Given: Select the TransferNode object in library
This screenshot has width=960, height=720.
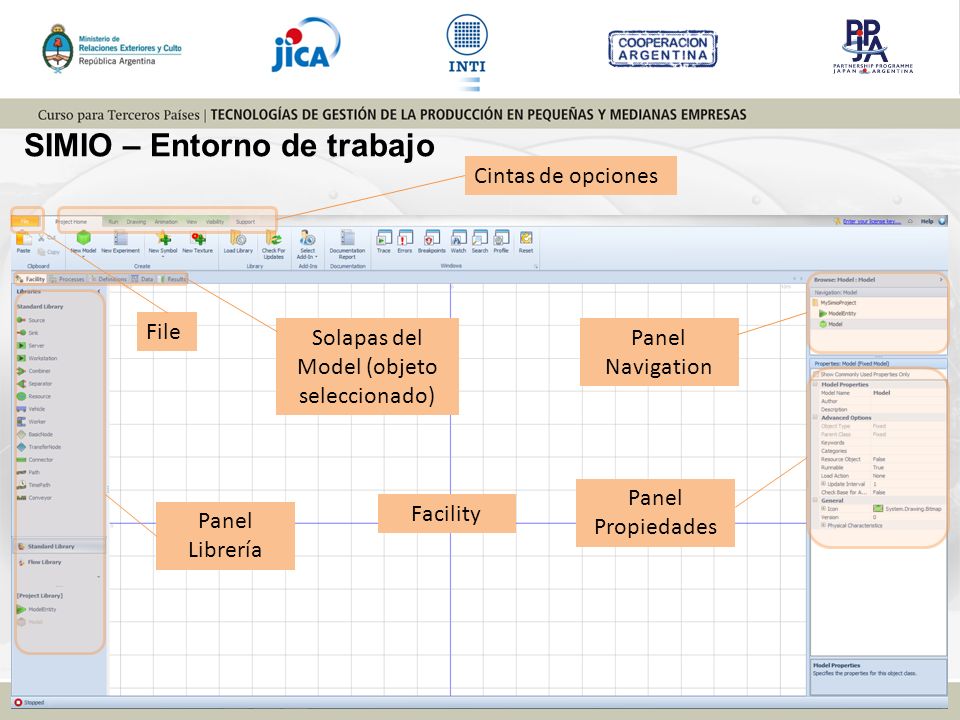Looking at the screenshot, I should coord(39,448).
